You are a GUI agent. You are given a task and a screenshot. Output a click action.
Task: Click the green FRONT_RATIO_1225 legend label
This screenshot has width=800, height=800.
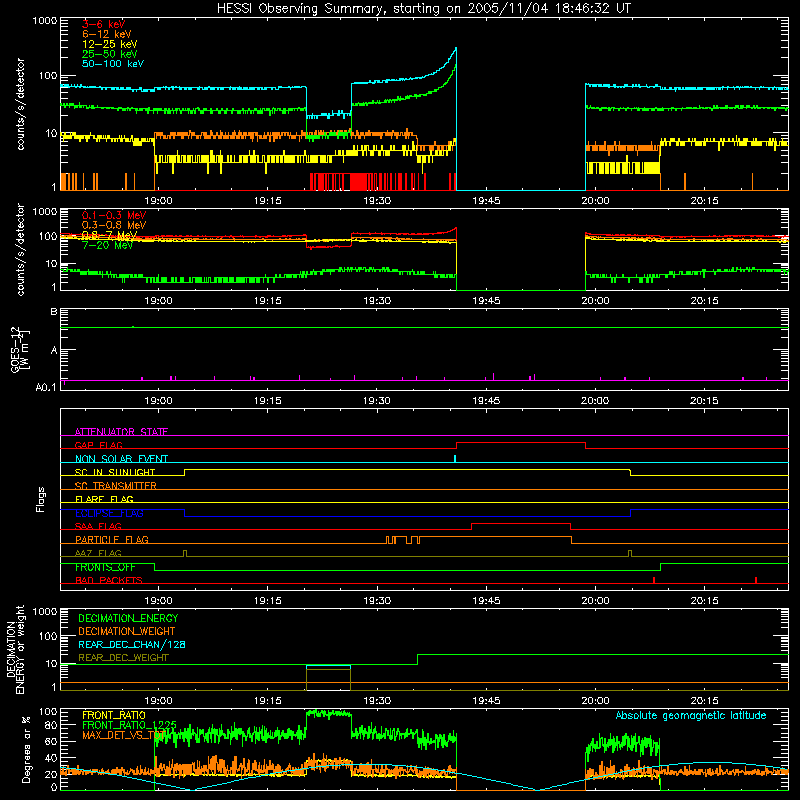click(129, 725)
